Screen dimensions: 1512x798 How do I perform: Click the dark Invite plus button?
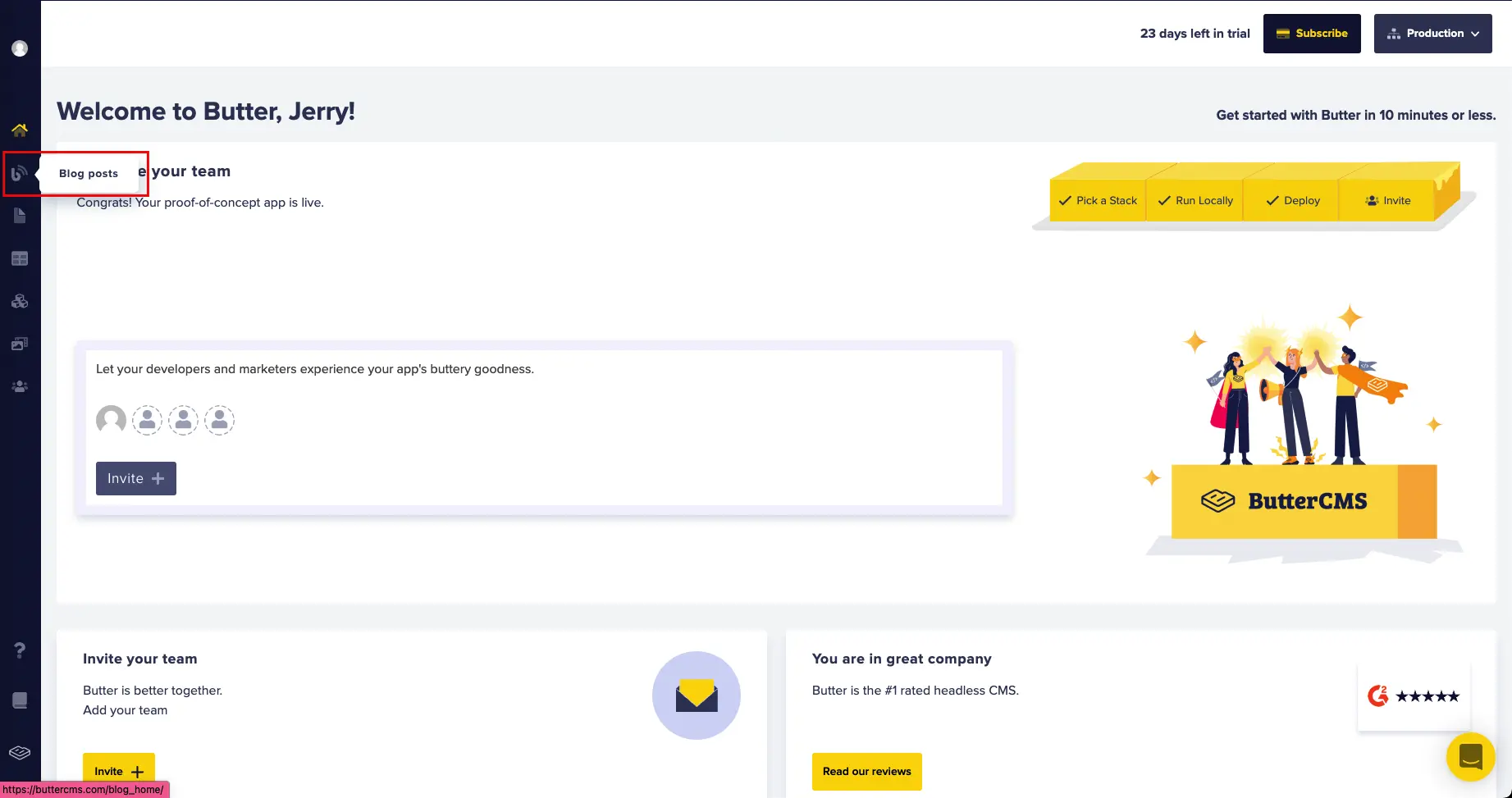[136, 478]
